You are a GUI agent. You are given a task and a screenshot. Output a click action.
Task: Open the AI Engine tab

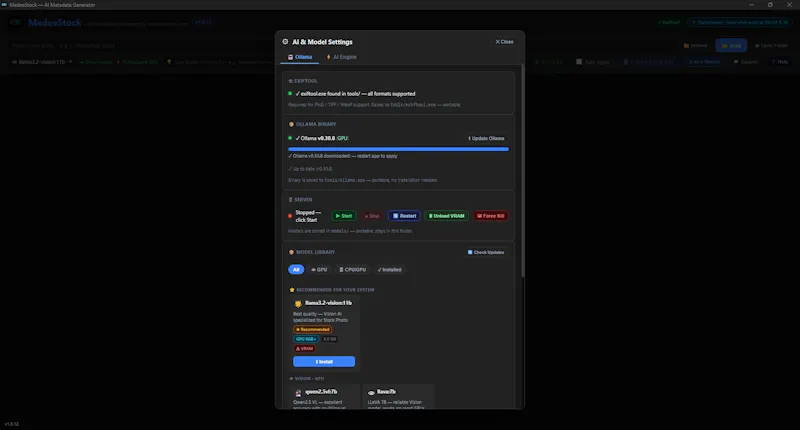click(x=341, y=57)
